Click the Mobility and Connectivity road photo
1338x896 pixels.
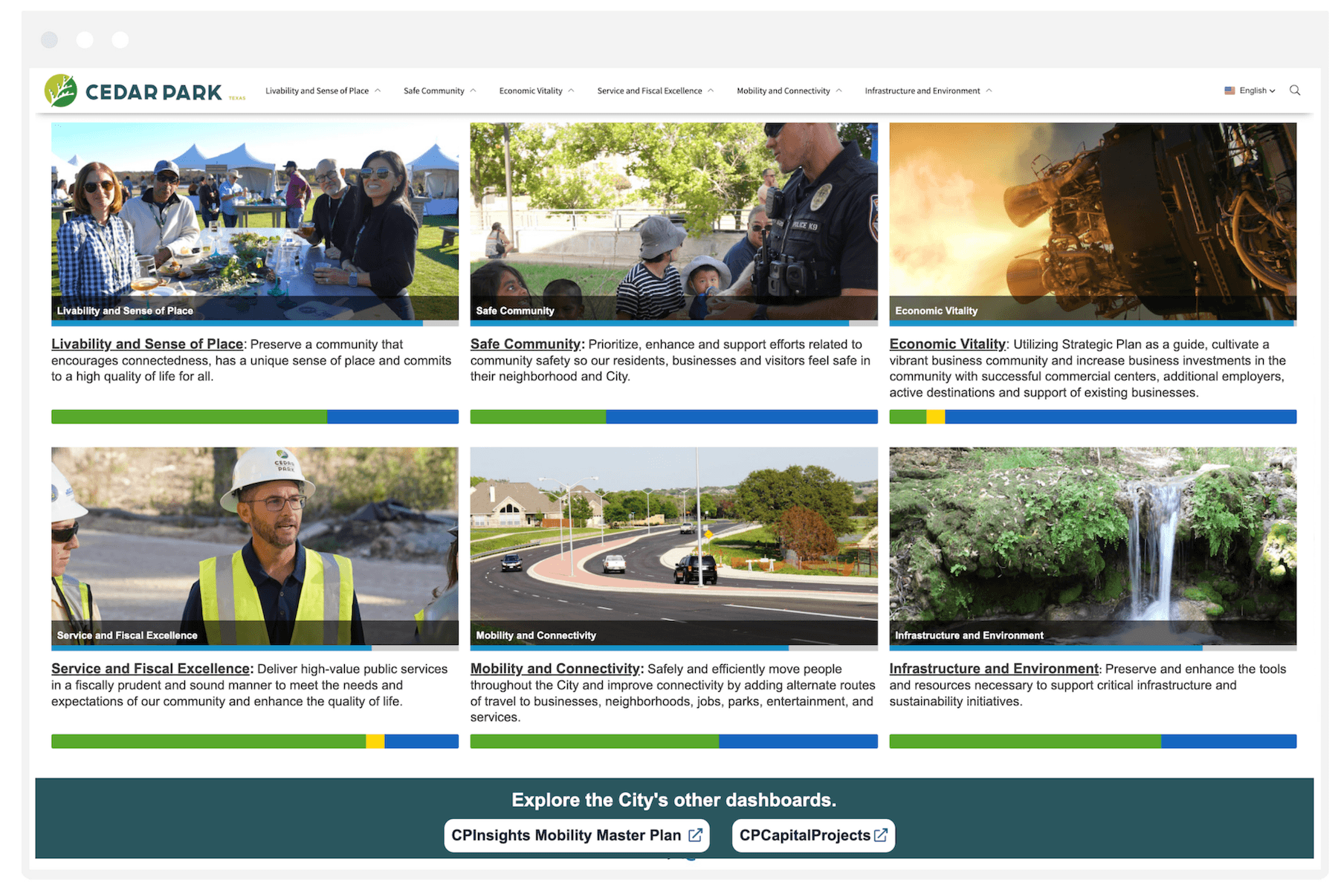(x=674, y=546)
